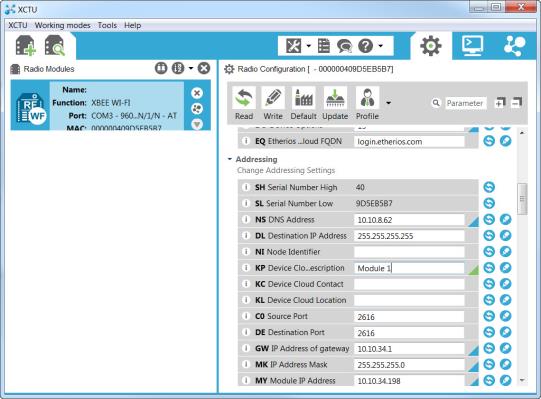The image size is (541, 399).
Task: Open the feedback chat bubbles icon
Action: coord(344,46)
